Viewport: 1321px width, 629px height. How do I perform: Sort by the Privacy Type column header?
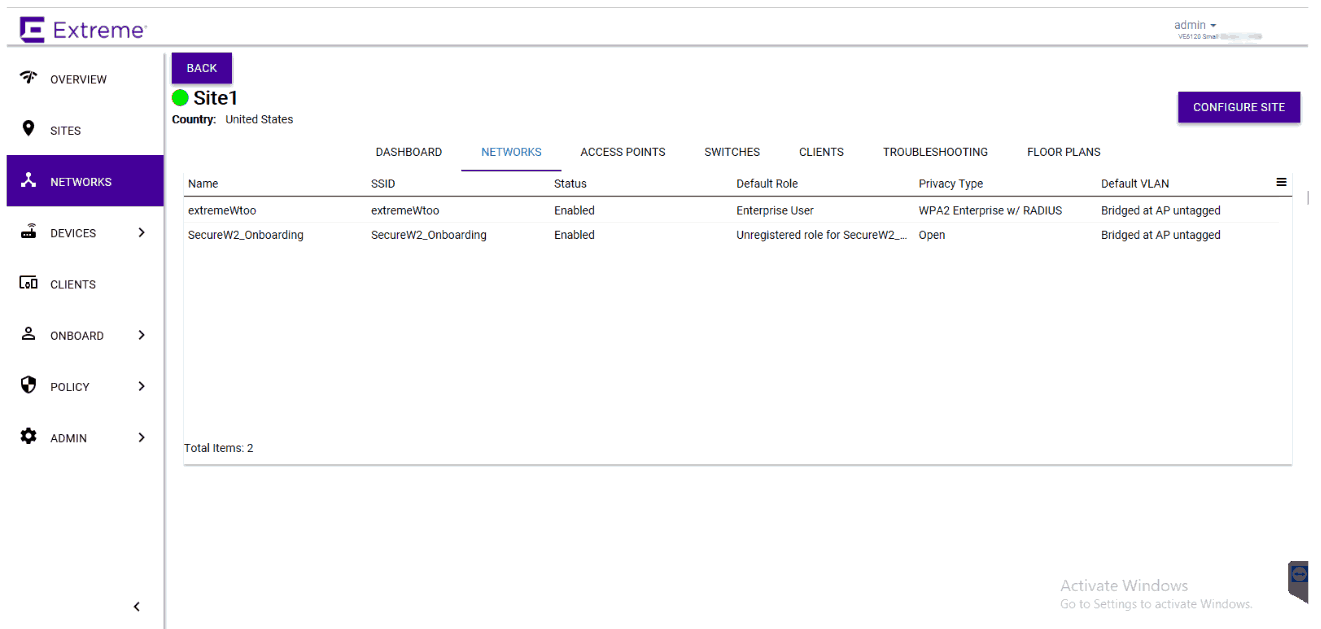(x=951, y=184)
